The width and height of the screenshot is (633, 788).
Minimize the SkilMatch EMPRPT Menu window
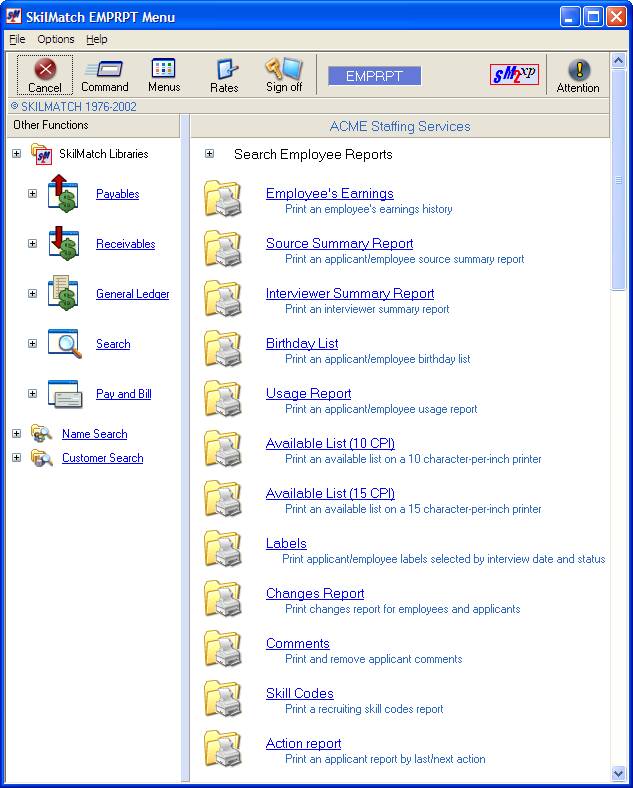click(x=569, y=17)
